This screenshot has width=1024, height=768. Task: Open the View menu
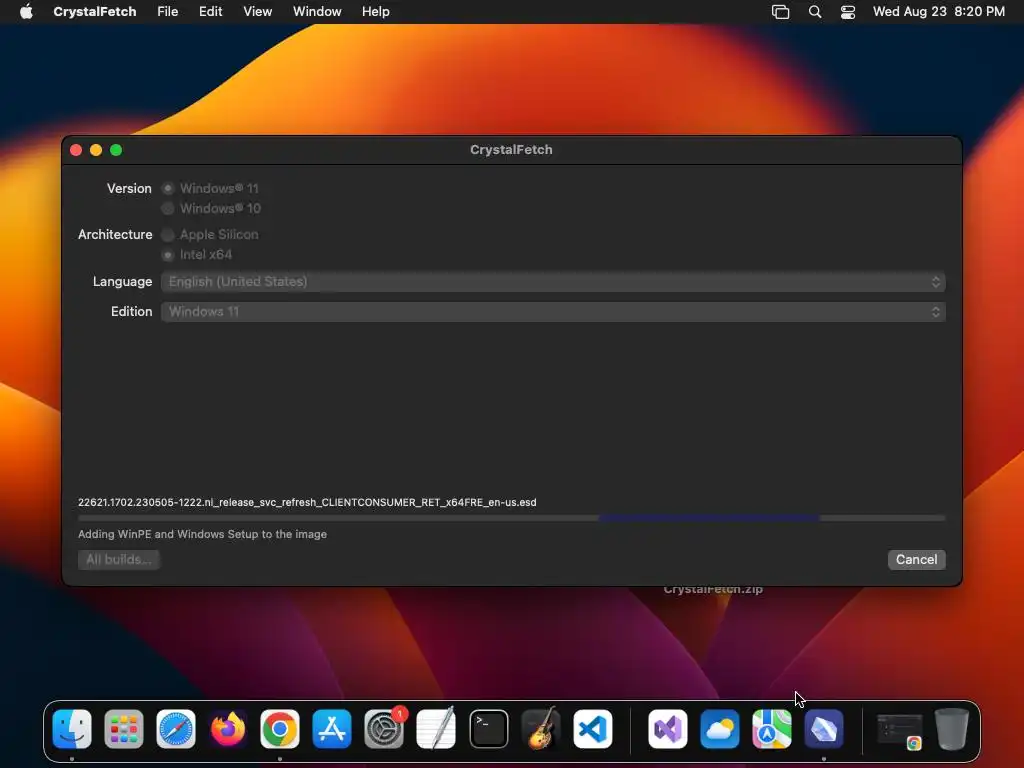257,12
